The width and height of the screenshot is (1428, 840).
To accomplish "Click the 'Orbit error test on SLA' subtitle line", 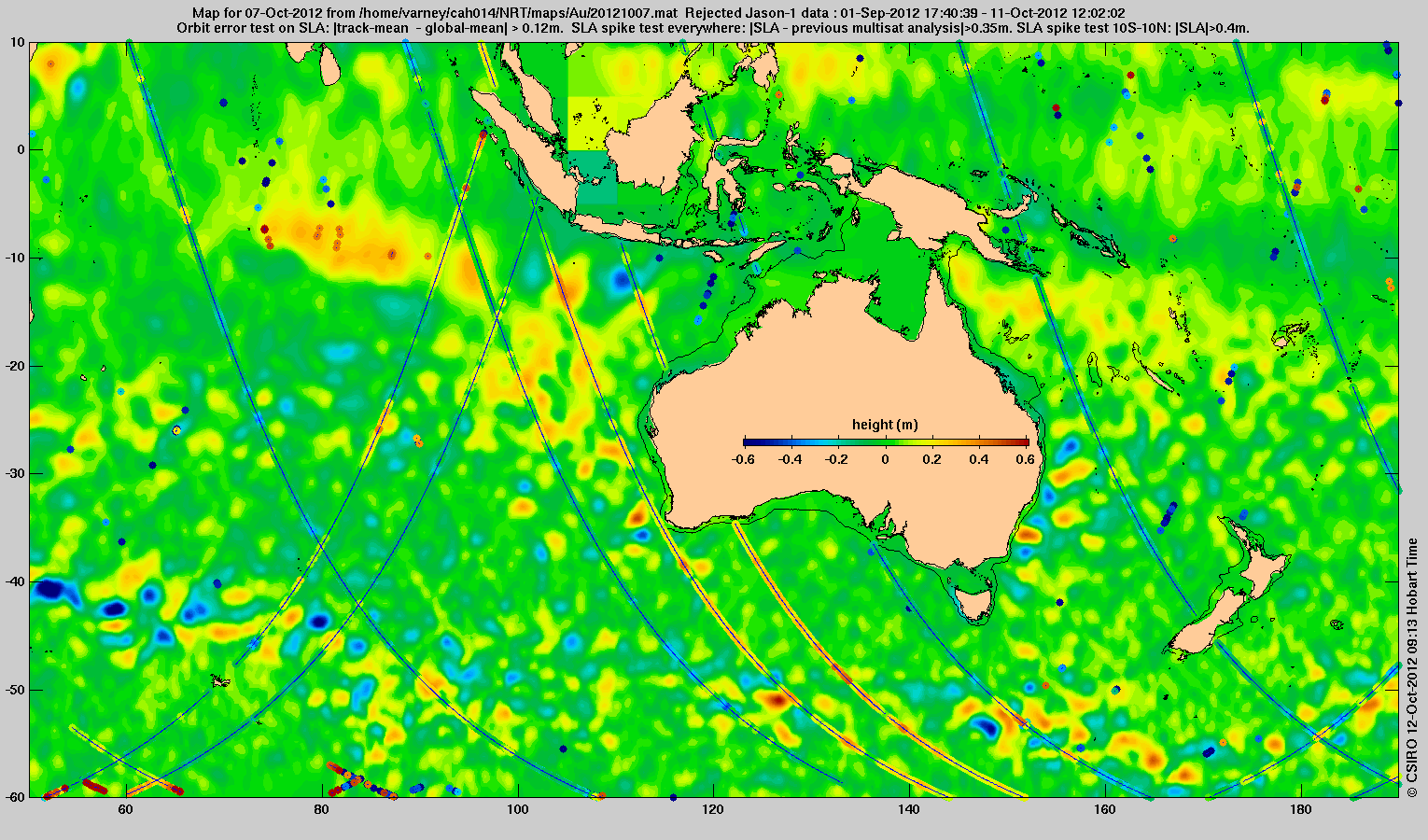I will (x=713, y=28).
